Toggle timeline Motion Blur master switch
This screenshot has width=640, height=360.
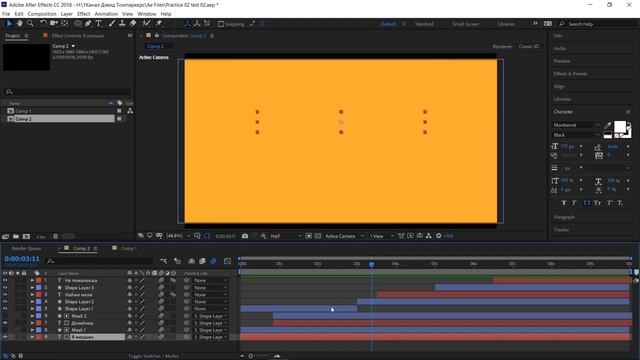tap(213, 261)
